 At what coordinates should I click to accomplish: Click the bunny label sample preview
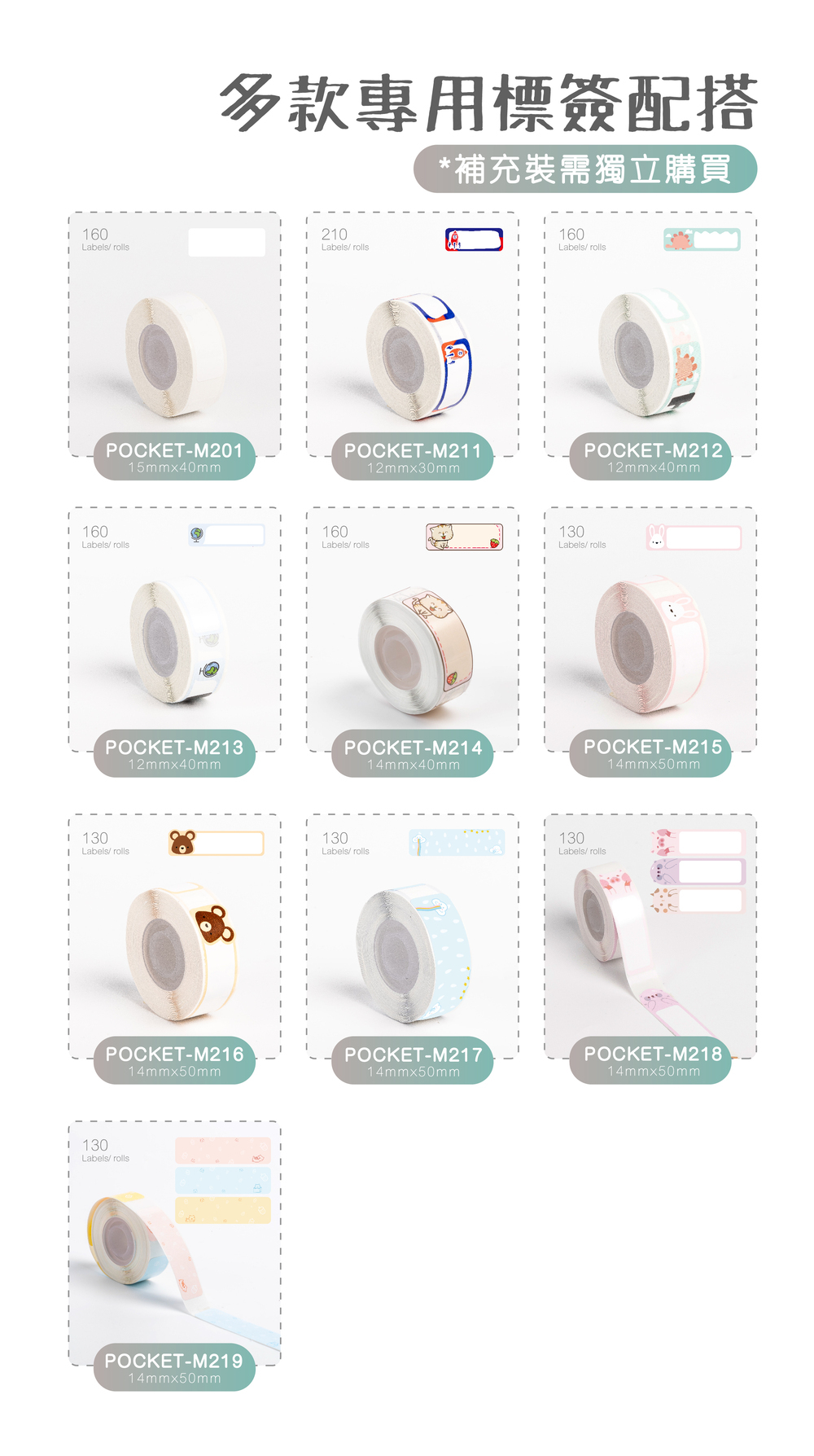pyautogui.click(x=694, y=537)
